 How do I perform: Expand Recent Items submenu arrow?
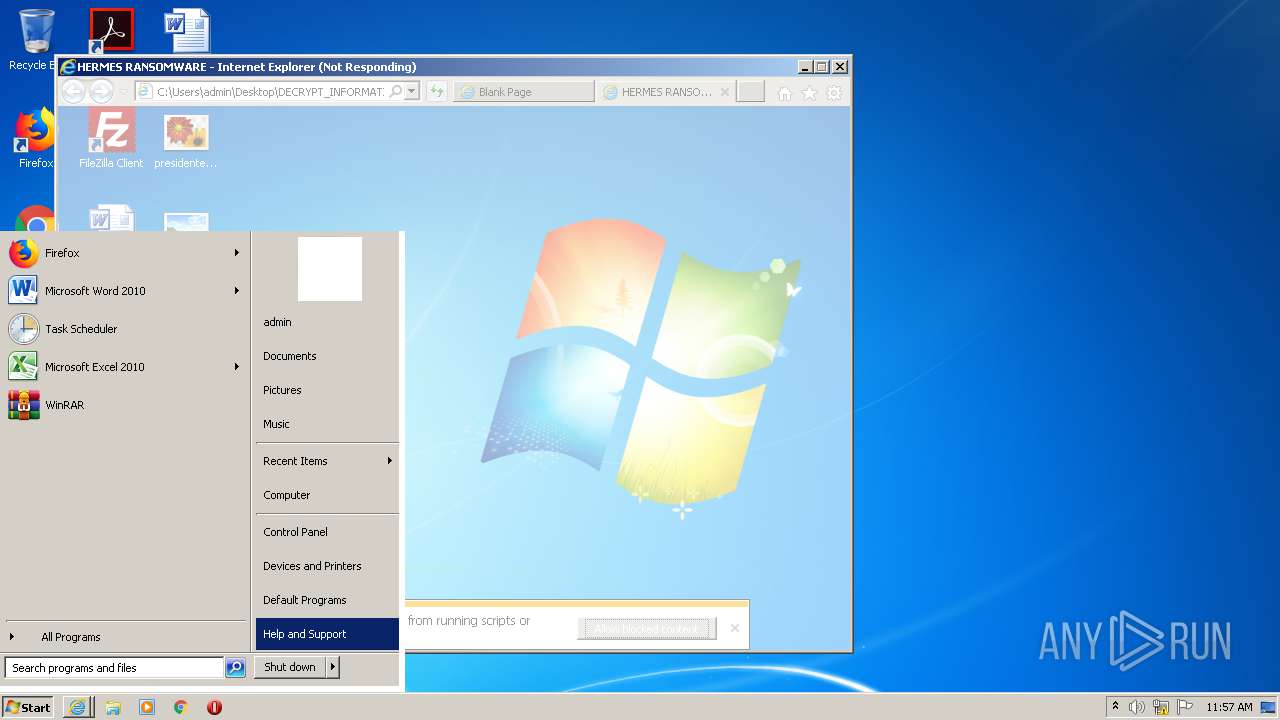click(x=389, y=461)
